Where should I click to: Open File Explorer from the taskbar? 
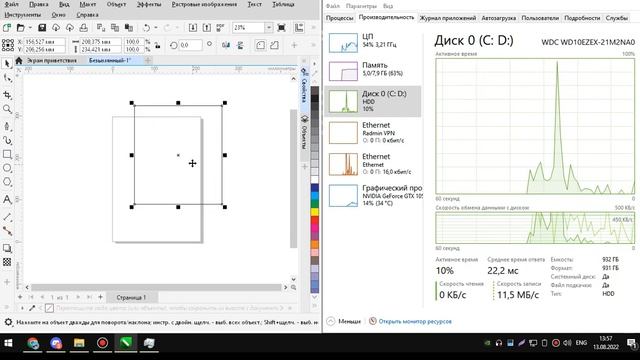(79, 343)
